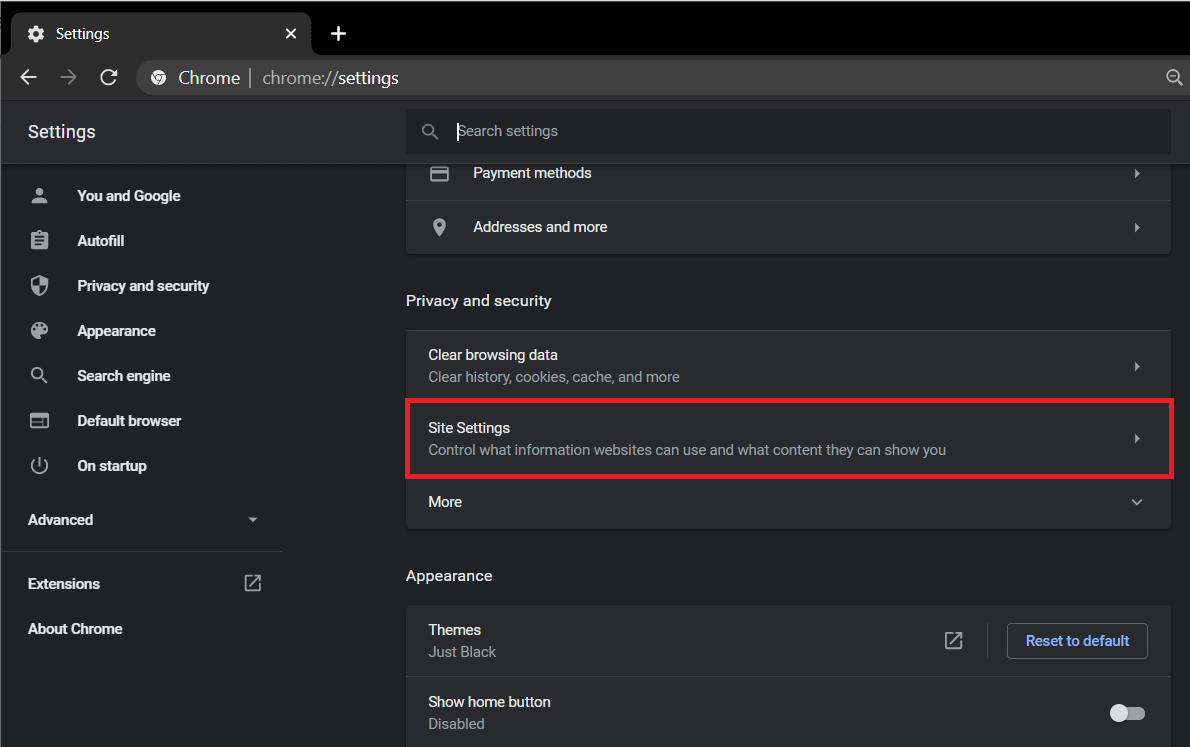This screenshot has height=747, width=1190.
Task: Open Site Settings row arrow
Action: [x=1136, y=439]
